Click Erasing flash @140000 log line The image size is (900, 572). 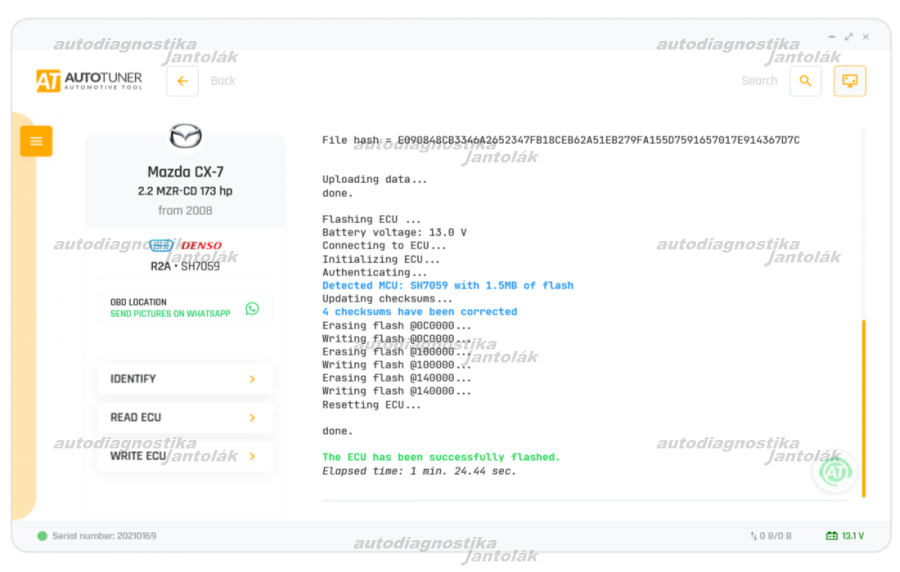pos(396,378)
